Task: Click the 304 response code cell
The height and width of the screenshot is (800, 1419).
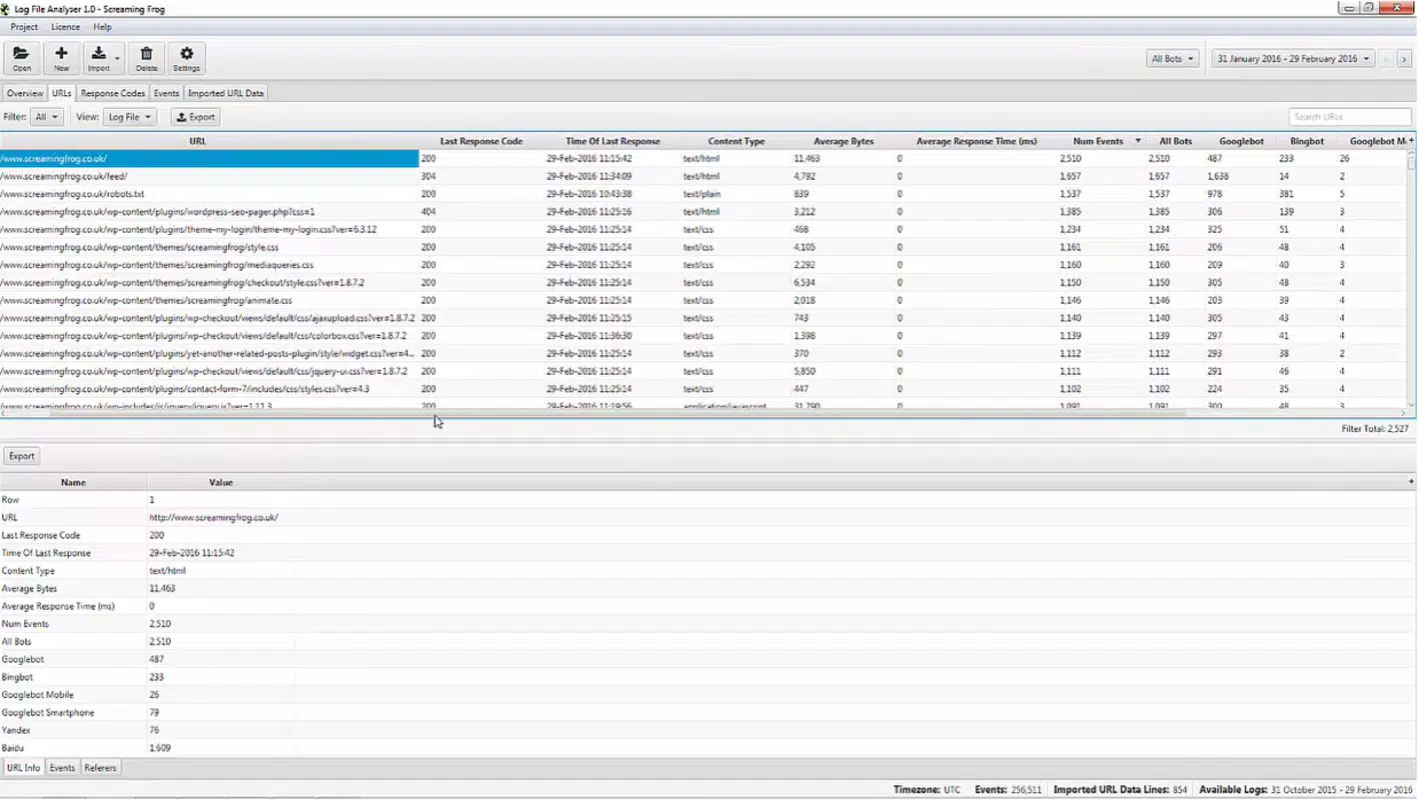Action: tap(428, 176)
